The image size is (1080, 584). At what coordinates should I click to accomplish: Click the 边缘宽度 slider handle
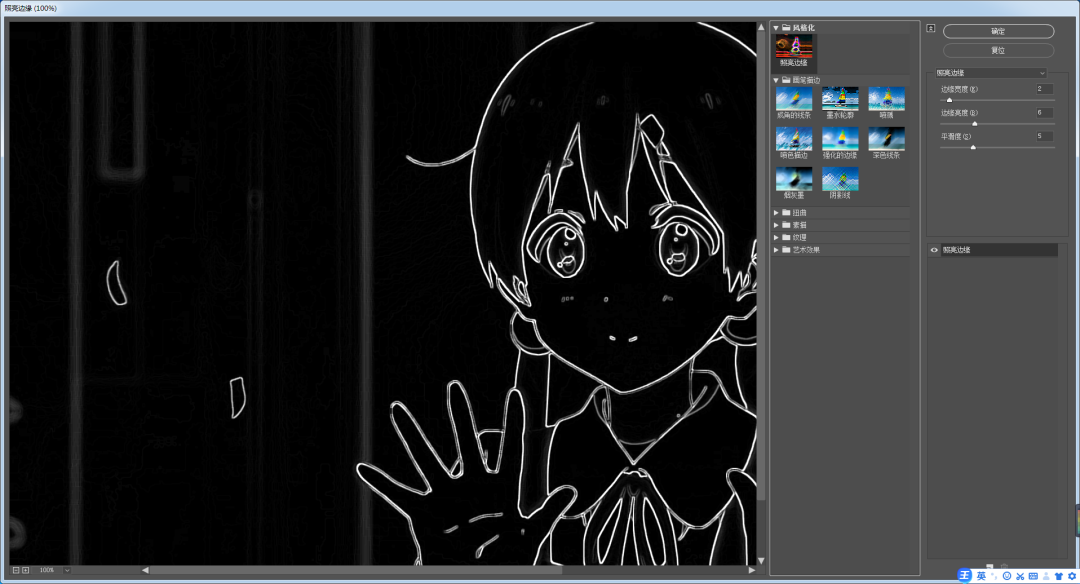tap(949, 101)
